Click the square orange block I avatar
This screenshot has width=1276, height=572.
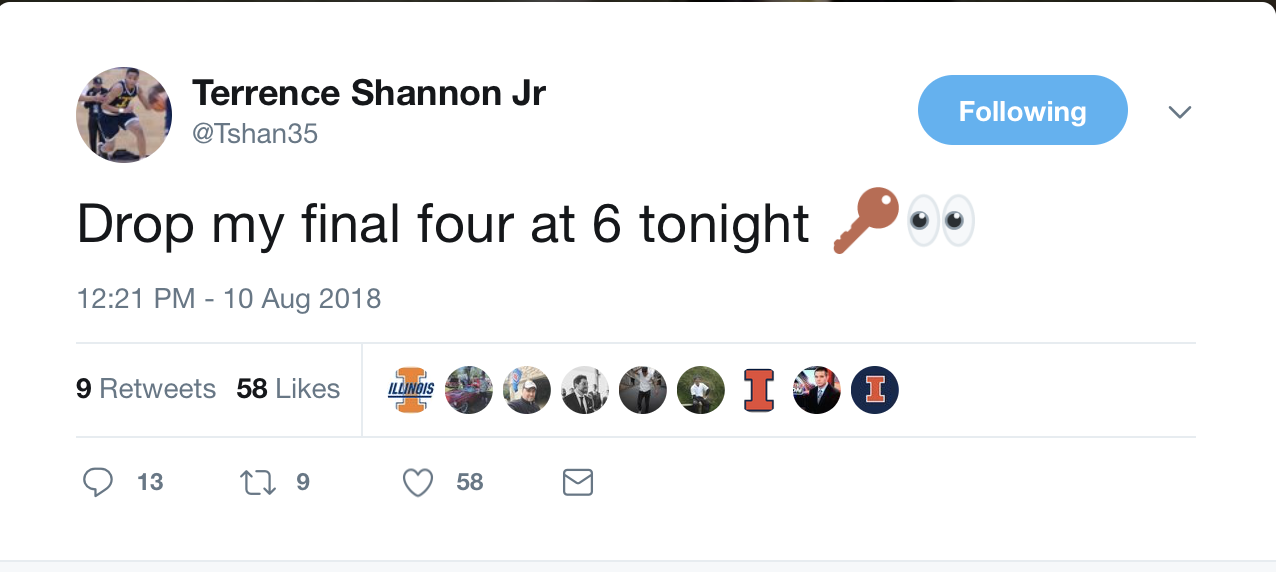point(759,390)
